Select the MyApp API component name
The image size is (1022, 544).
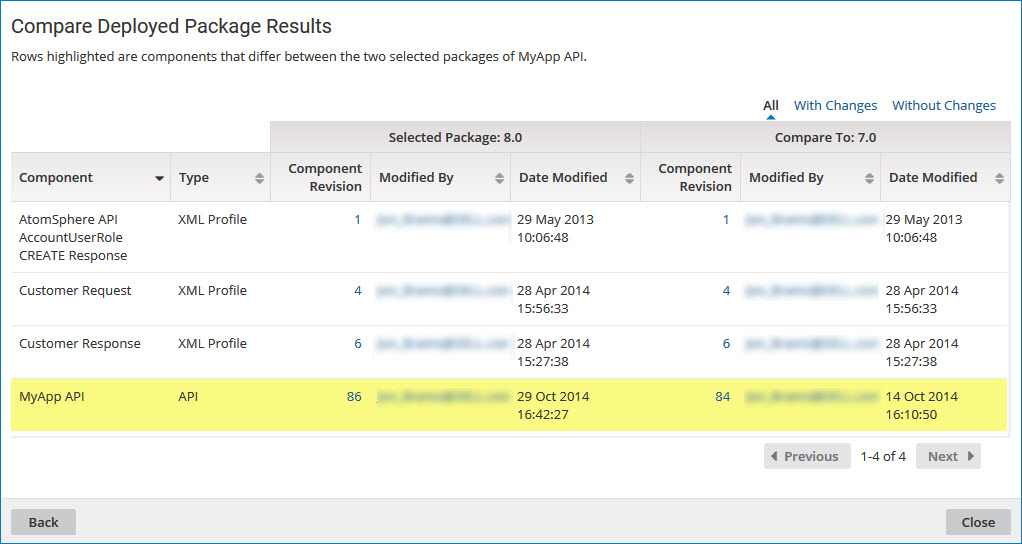point(51,396)
